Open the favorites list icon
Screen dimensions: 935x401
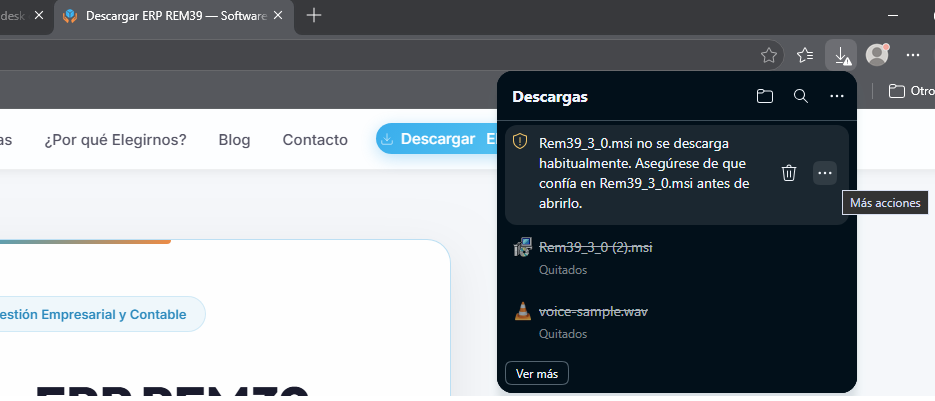pyautogui.click(x=805, y=55)
